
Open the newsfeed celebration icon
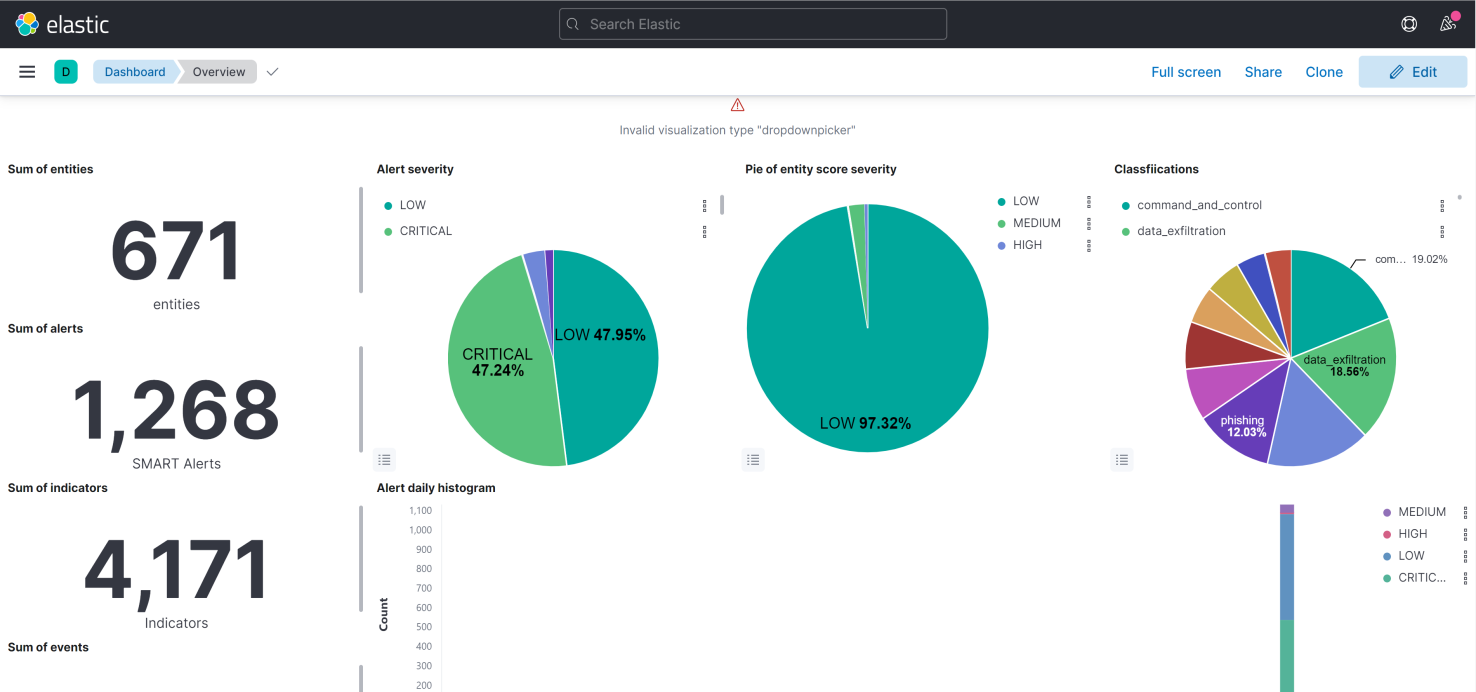[1448, 24]
